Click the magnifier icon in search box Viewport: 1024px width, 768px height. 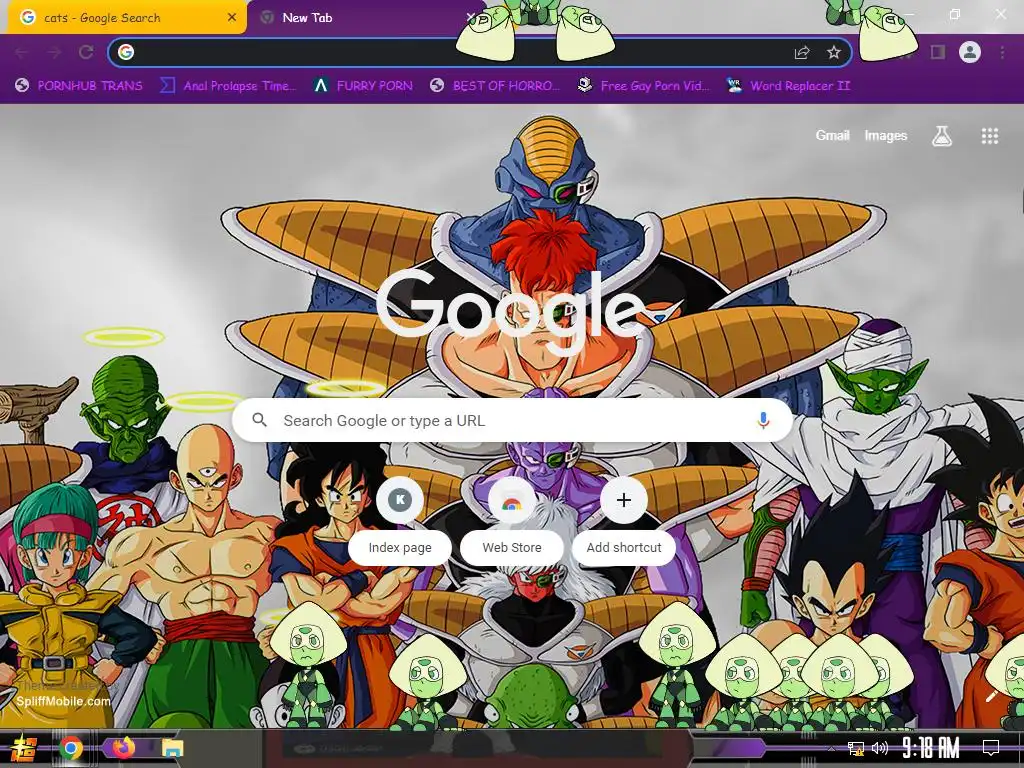(x=259, y=420)
